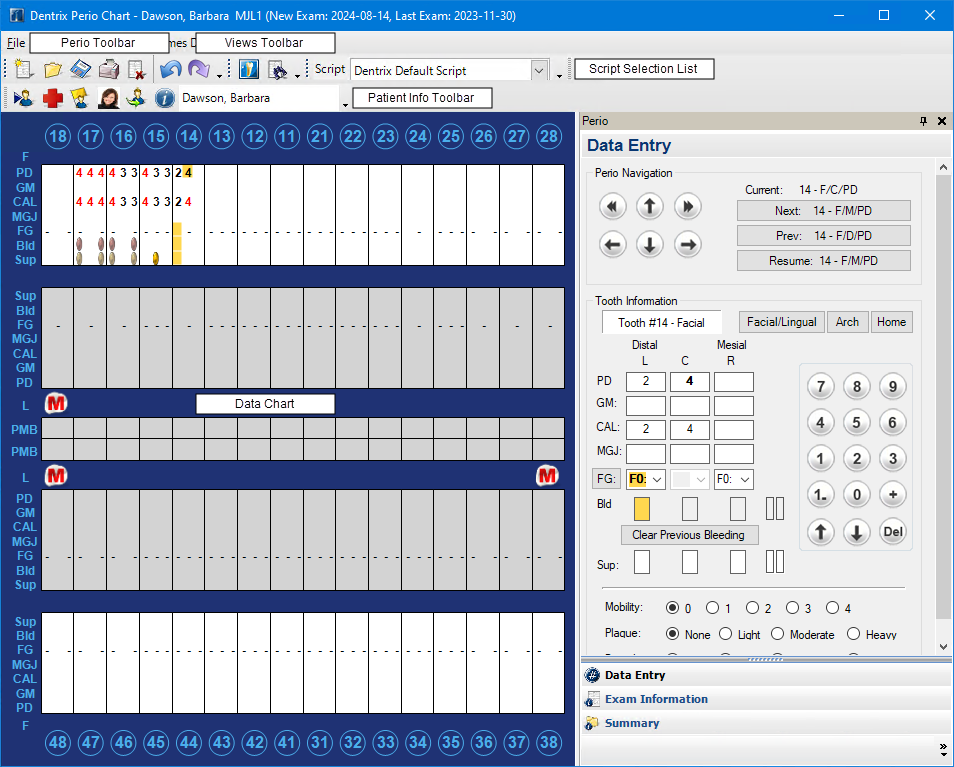Toggle the distal bleeding indicator box
The height and width of the screenshot is (767, 954).
[641, 508]
